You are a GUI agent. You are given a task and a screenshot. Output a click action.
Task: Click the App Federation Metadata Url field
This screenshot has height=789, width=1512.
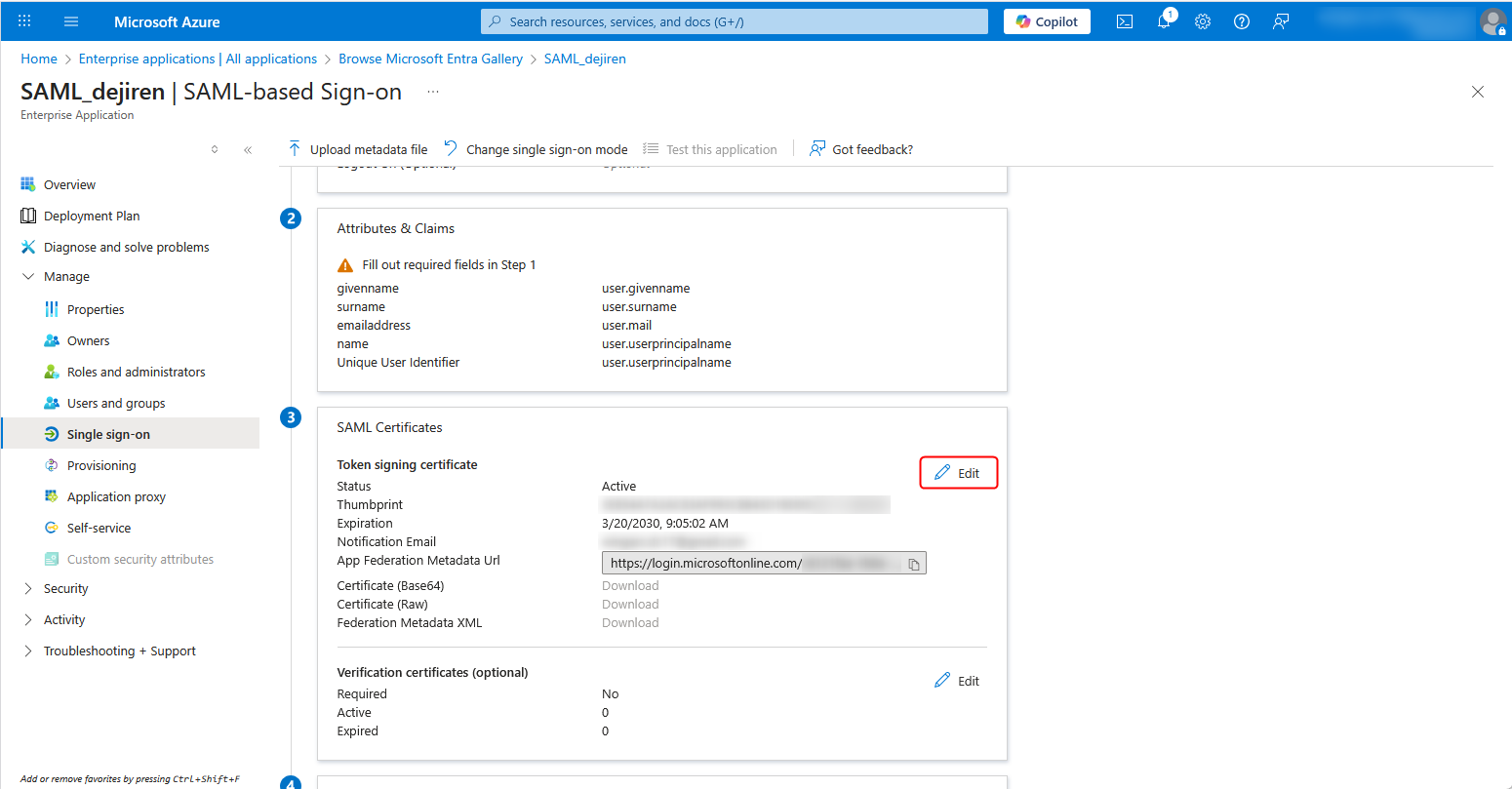click(764, 563)
